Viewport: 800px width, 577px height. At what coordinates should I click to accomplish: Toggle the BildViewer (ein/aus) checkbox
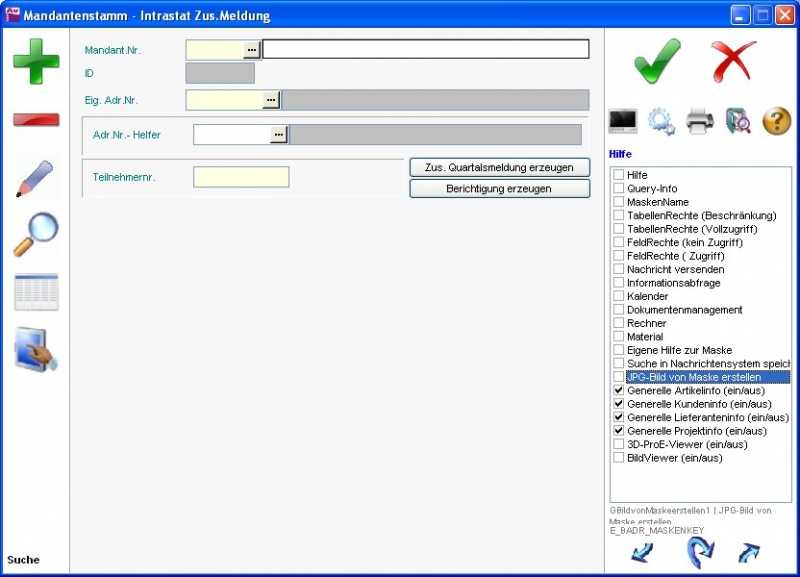click(619, 458)
